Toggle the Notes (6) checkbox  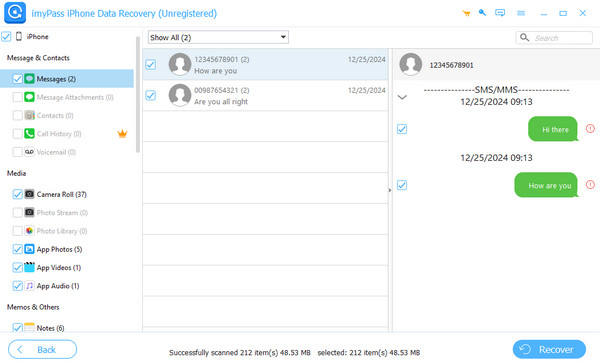coord(17,328)
